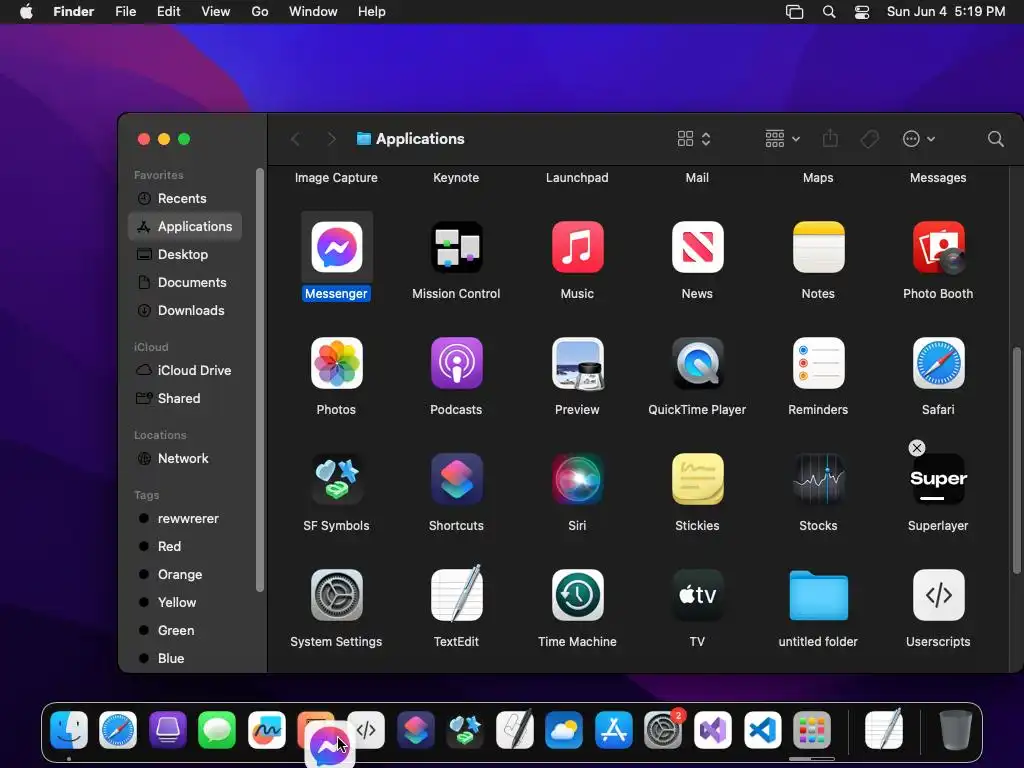Click the main window scrollbar
Screen dimensions: 1024x768
(x=1016, y=461)
